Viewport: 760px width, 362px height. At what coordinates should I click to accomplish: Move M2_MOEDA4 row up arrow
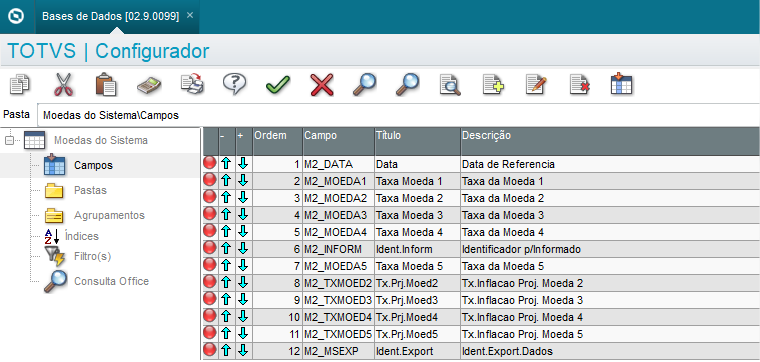(x=226, y=232)
